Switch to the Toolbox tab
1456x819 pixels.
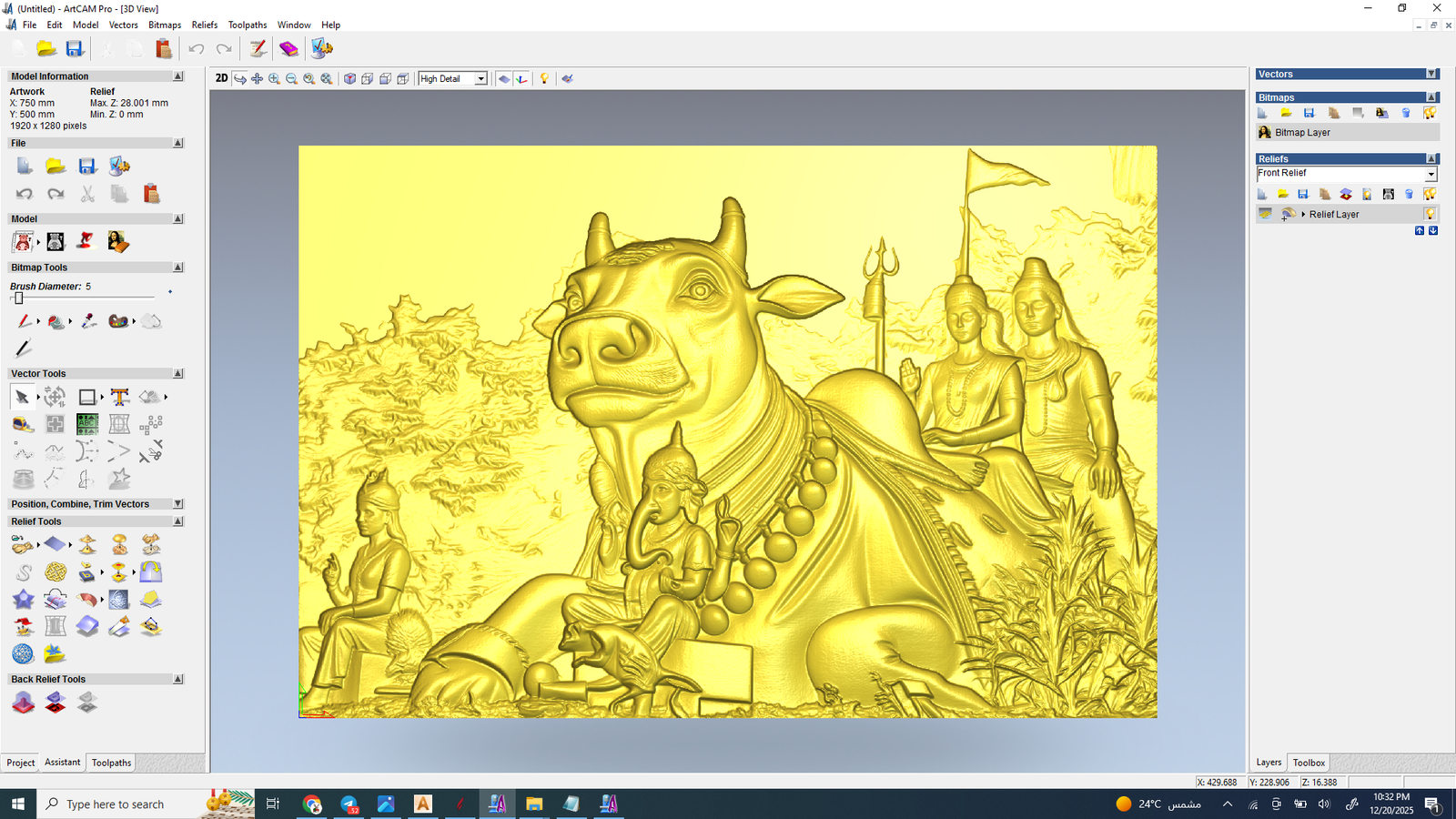pyautogui.click(x=1309, y=763)
